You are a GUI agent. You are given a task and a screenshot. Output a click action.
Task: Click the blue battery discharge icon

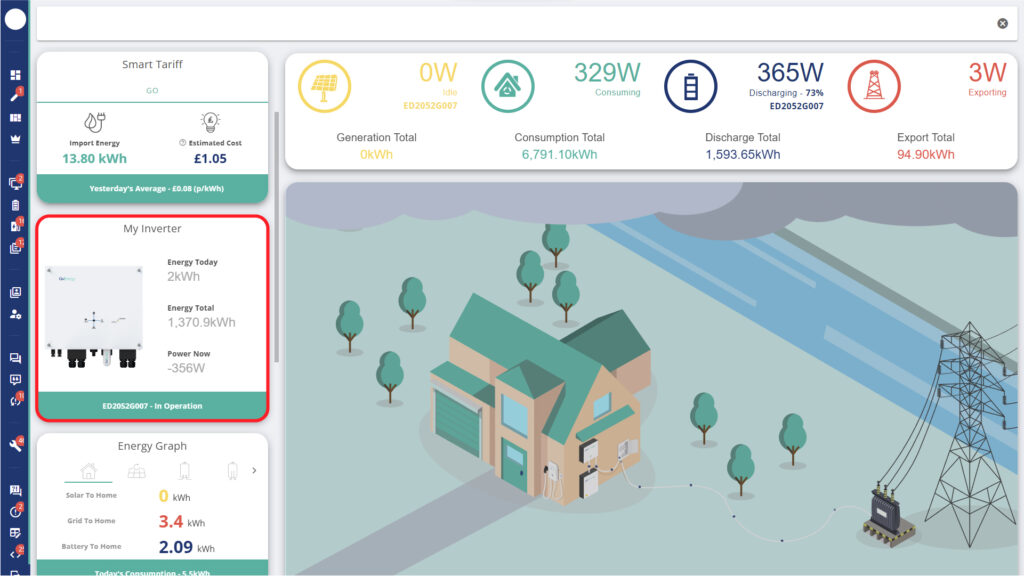[691, 87]
